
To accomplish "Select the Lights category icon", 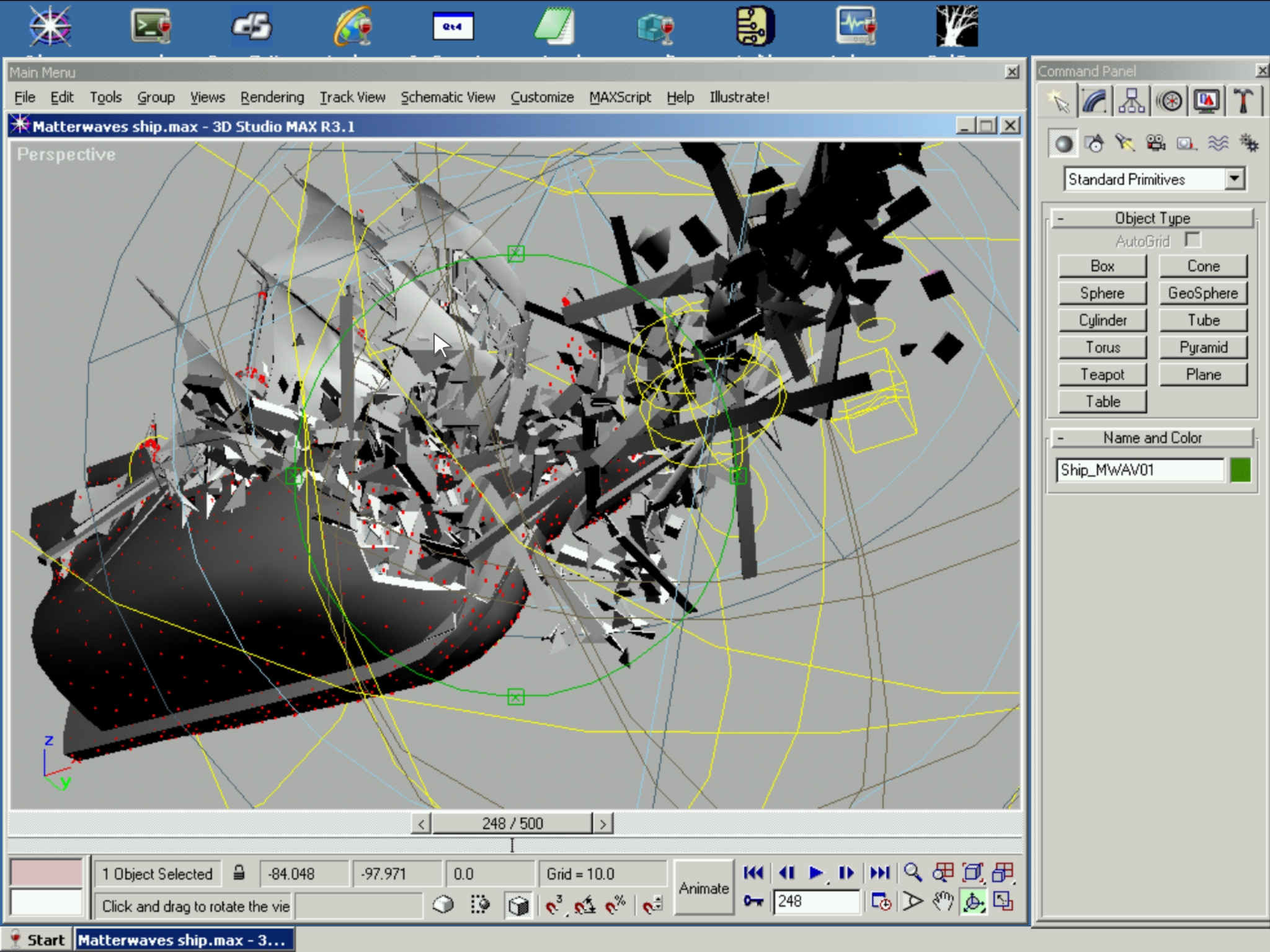I will pyautogui.click(x=1124, y=144).
